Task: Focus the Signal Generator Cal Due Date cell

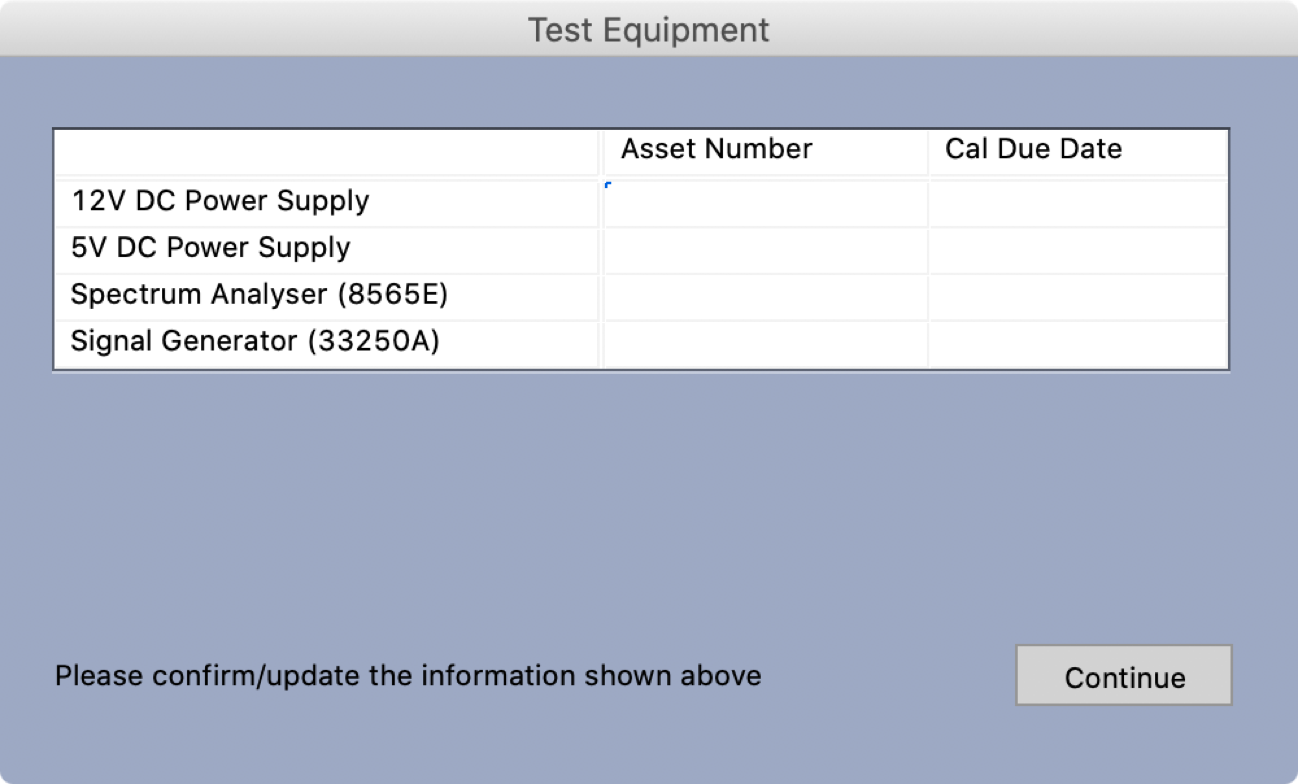Action: [1077, 344]
